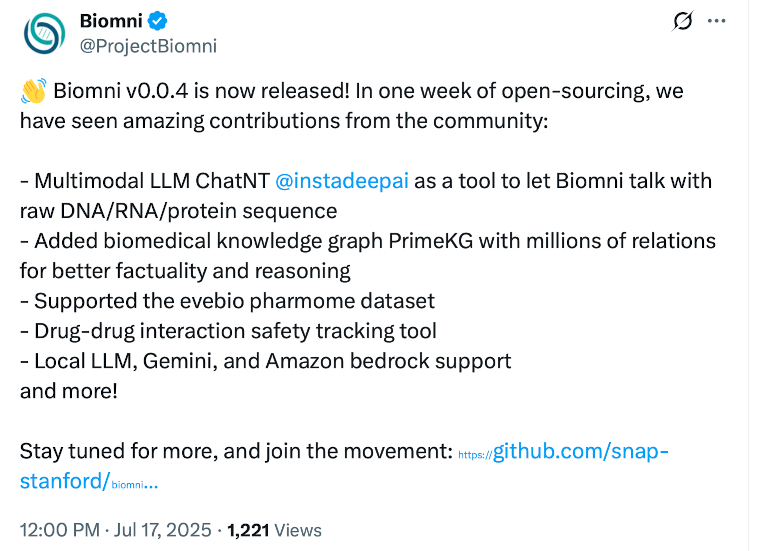Click the 1,221 Views count

275,530
